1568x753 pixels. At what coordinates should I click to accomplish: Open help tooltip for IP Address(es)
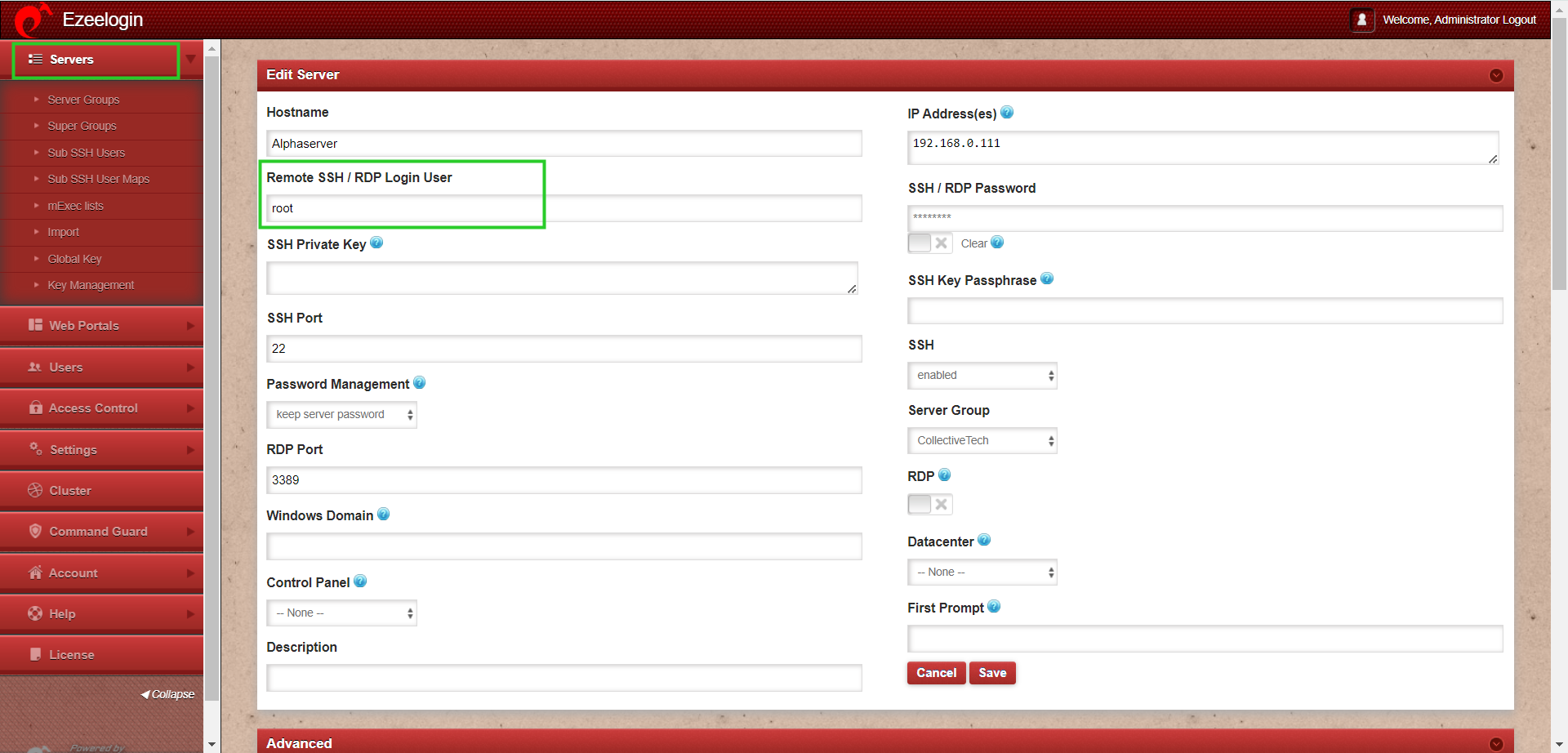1007,113
